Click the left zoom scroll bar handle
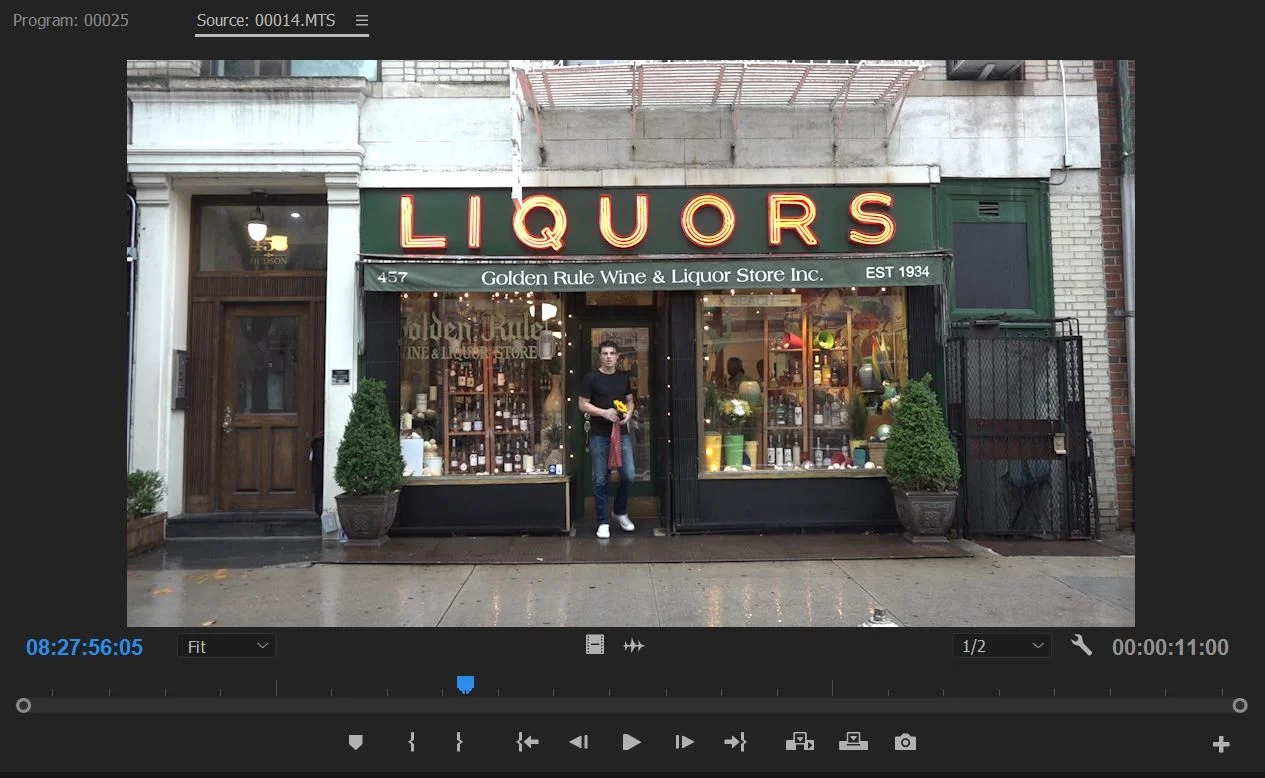 [x=23, y=705]
